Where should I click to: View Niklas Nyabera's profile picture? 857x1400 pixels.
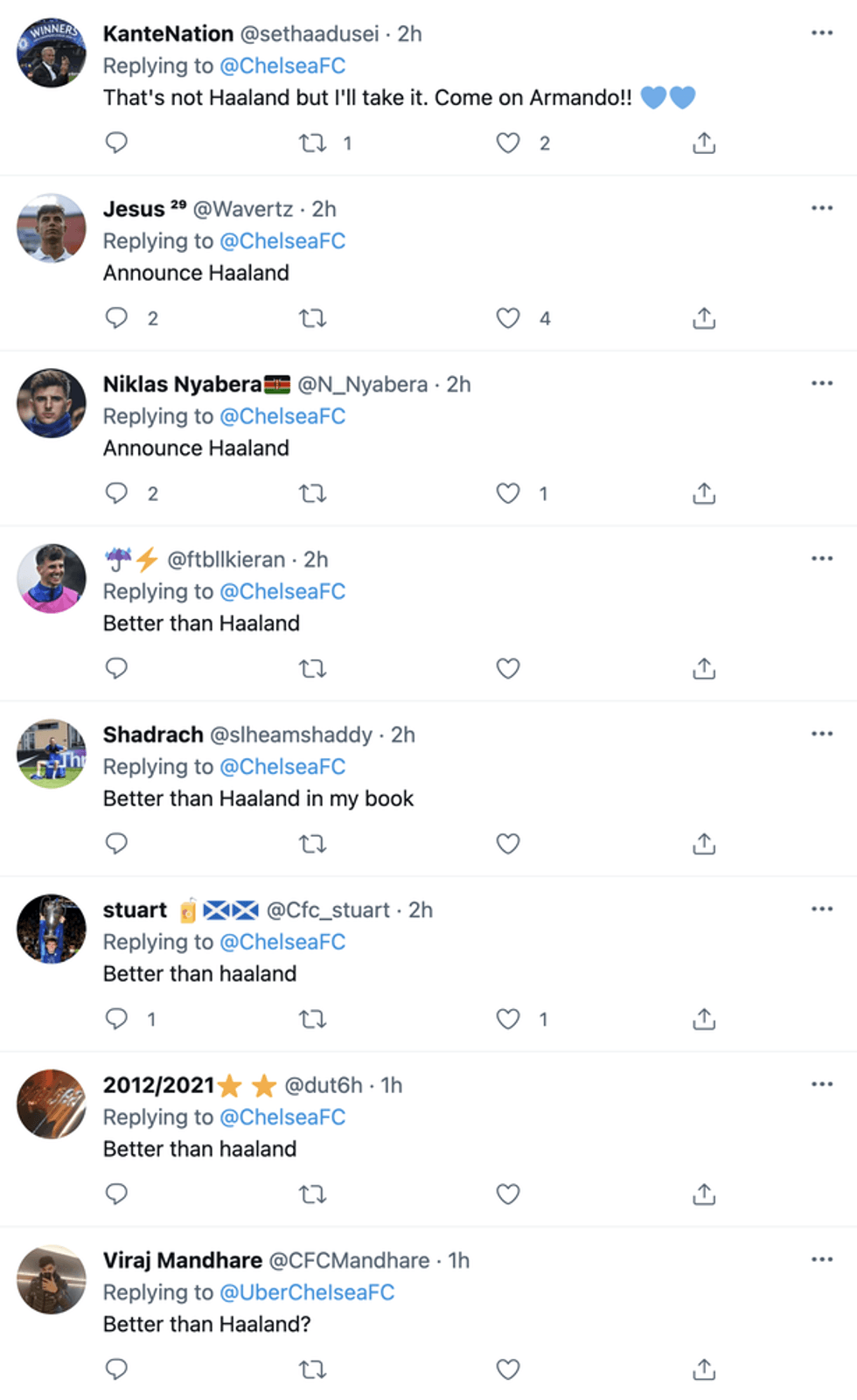(x=52, y=403)
